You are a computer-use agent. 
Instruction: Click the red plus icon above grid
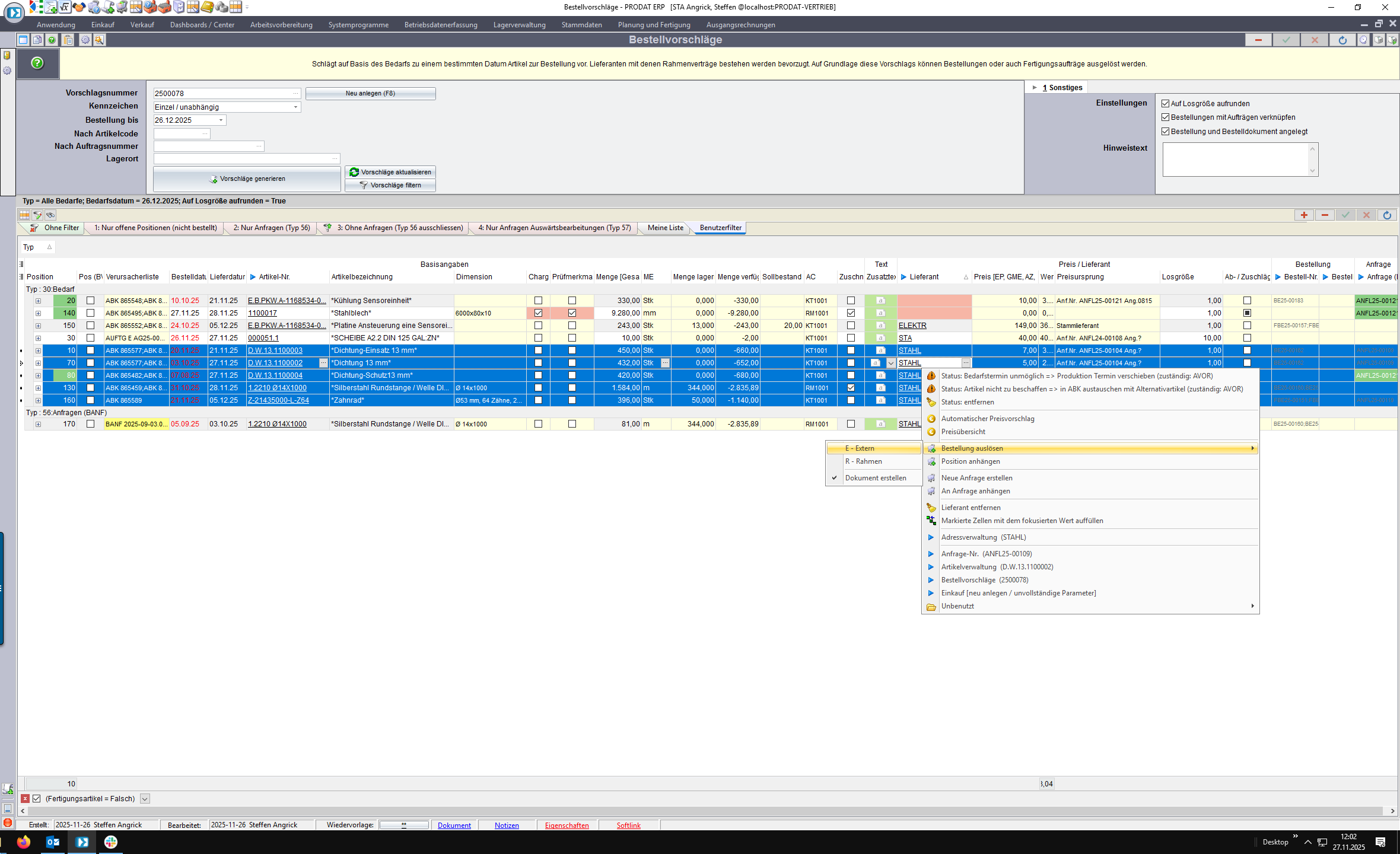coord(1304,215)
